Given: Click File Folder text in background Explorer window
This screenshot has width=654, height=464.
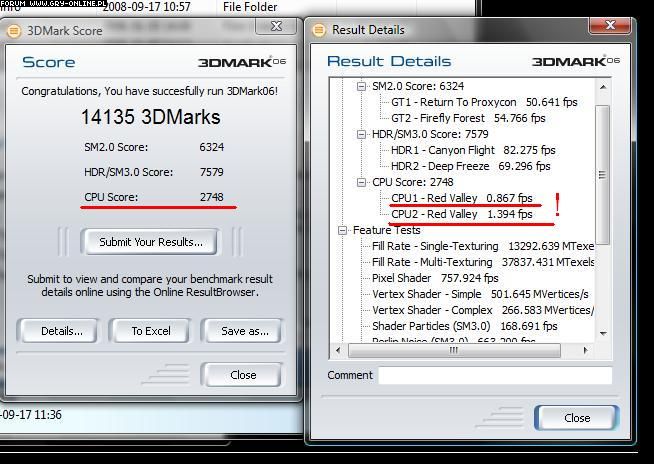Looking at the screenshot, I should coord(250,7).
